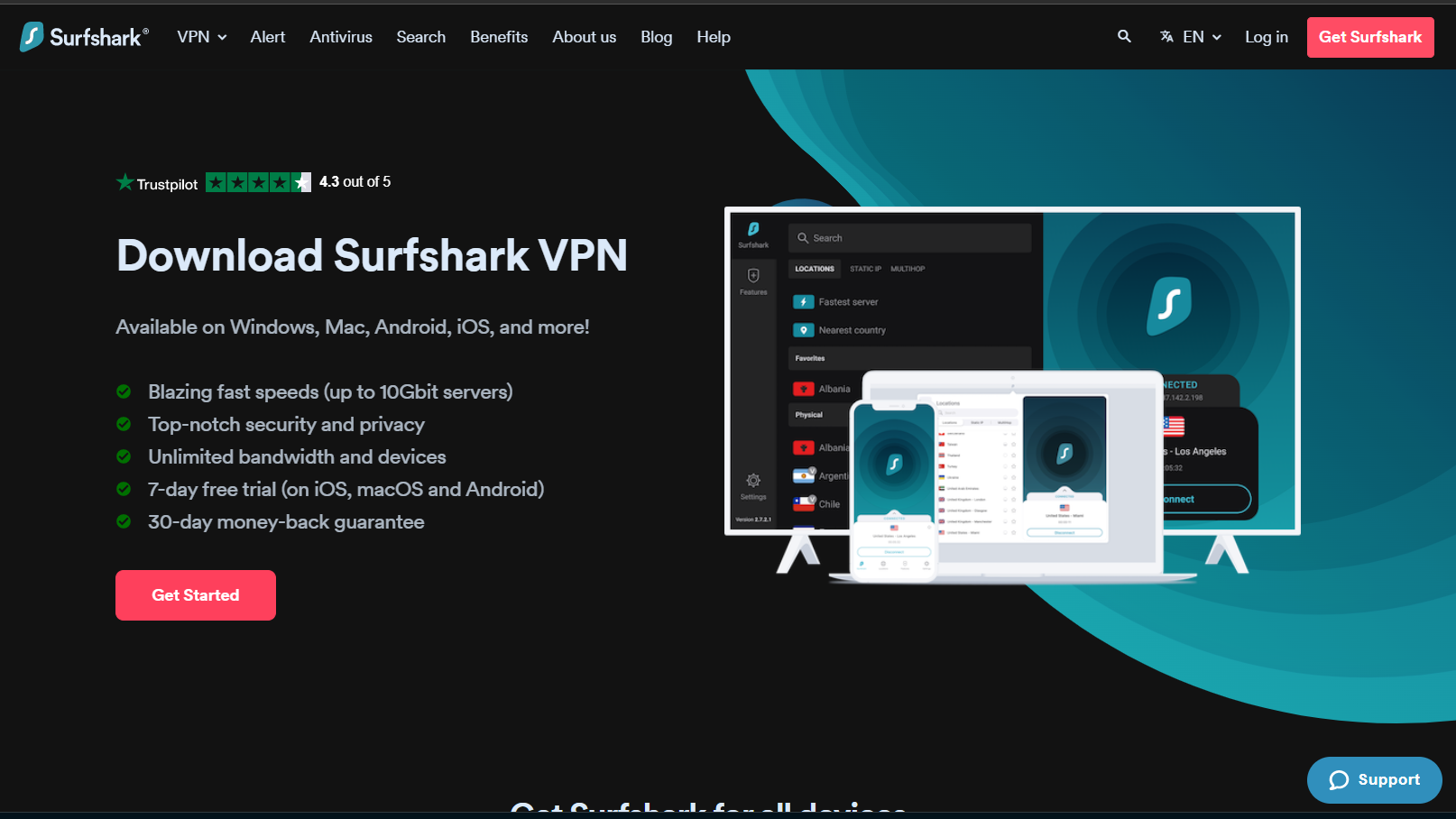Screen dimensions: 1456x819
Task: Click the Fastest server lightning icon
Action: tap(803, 302)
